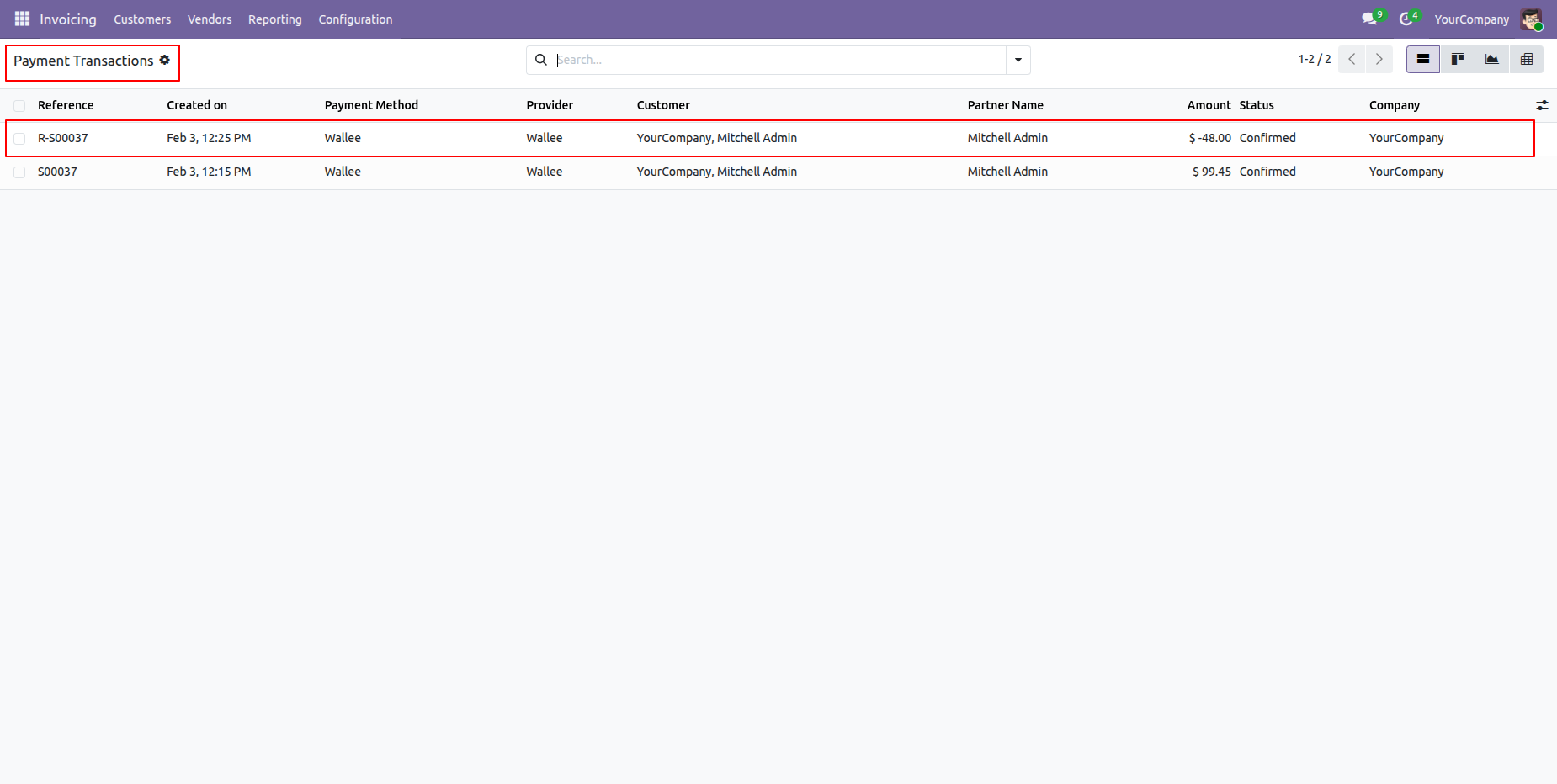
Task: Switch to list view
Action: tap(1423, 60)
